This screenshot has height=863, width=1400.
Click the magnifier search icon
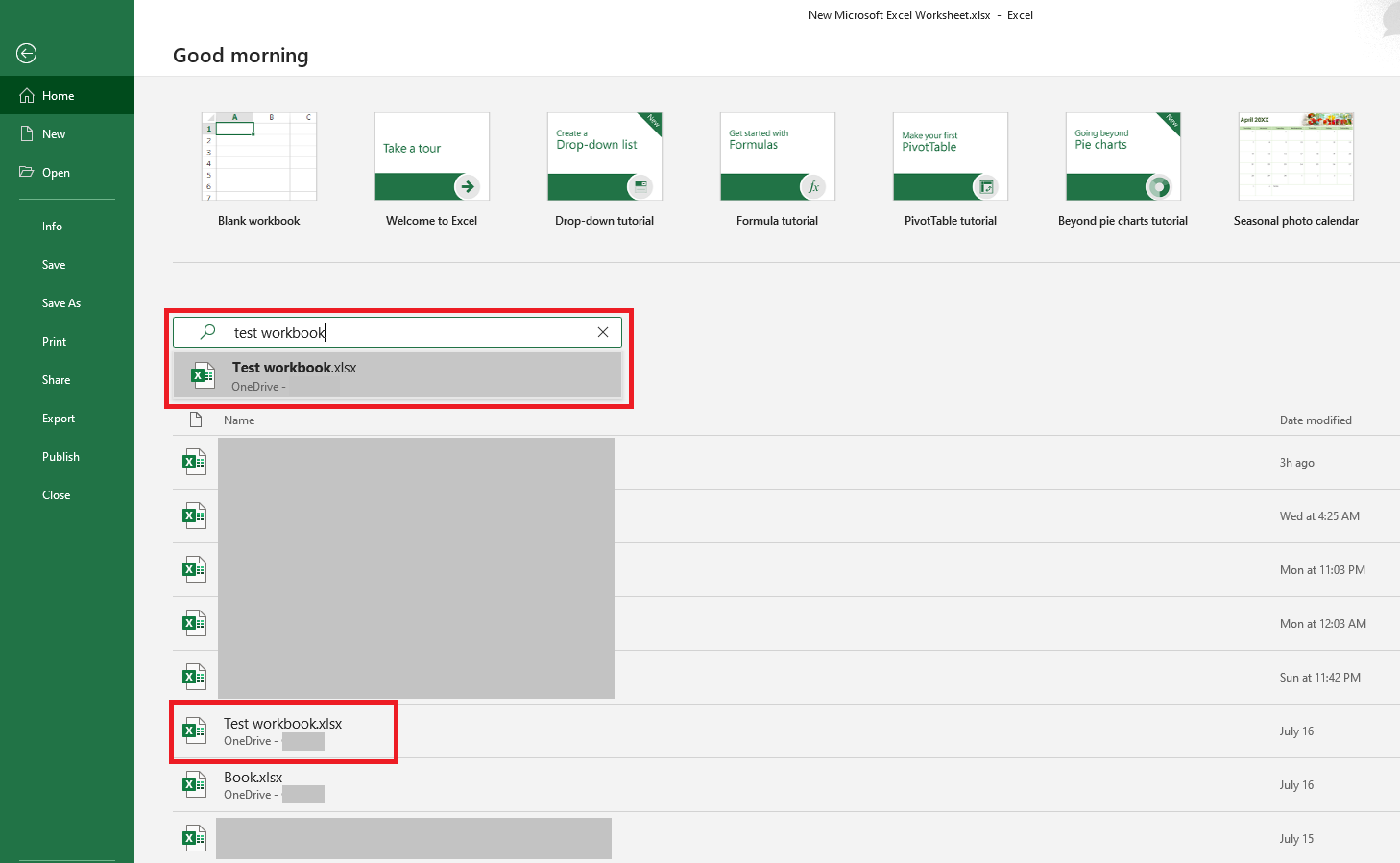[x=207, y=332]
